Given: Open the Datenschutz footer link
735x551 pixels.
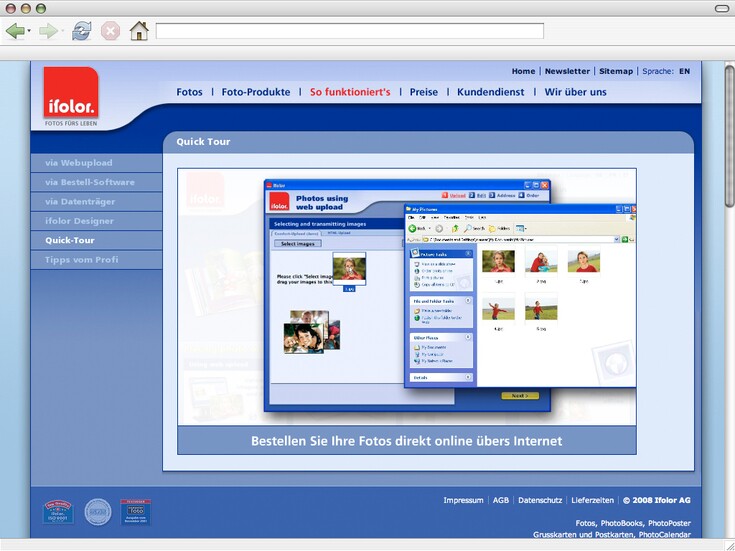Looking at the screenshot, I should [x=540, y=500].
